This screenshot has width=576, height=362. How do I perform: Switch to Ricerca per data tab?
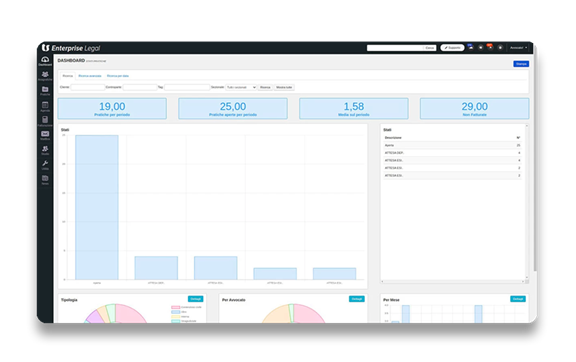coord(118,76)
